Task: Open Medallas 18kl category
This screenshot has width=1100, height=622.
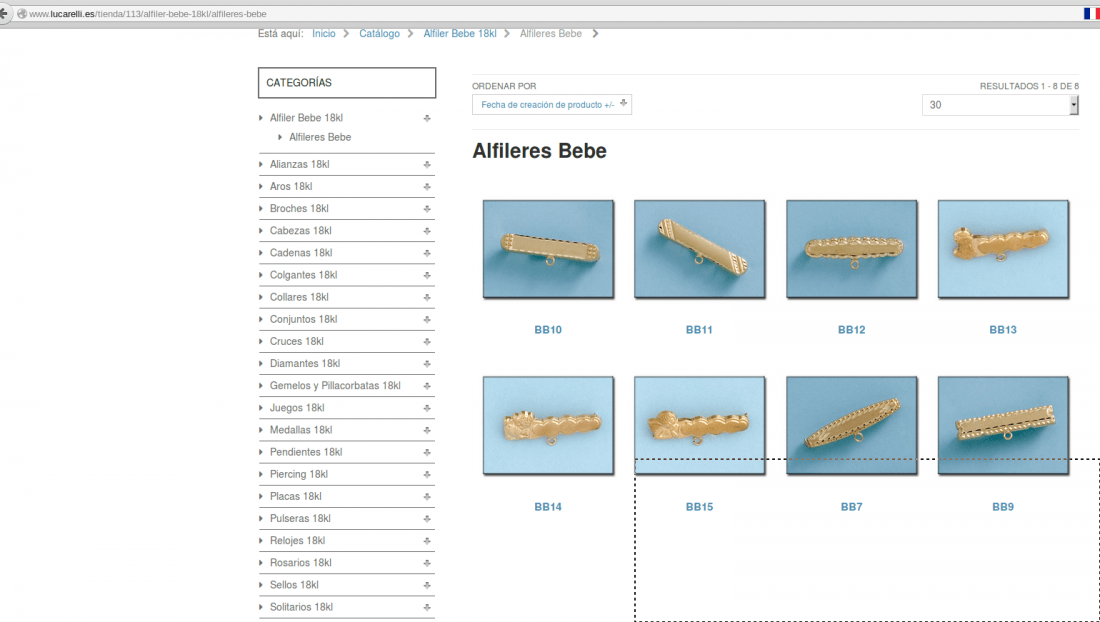Action: pyautogui.click(x=301, y=430)
